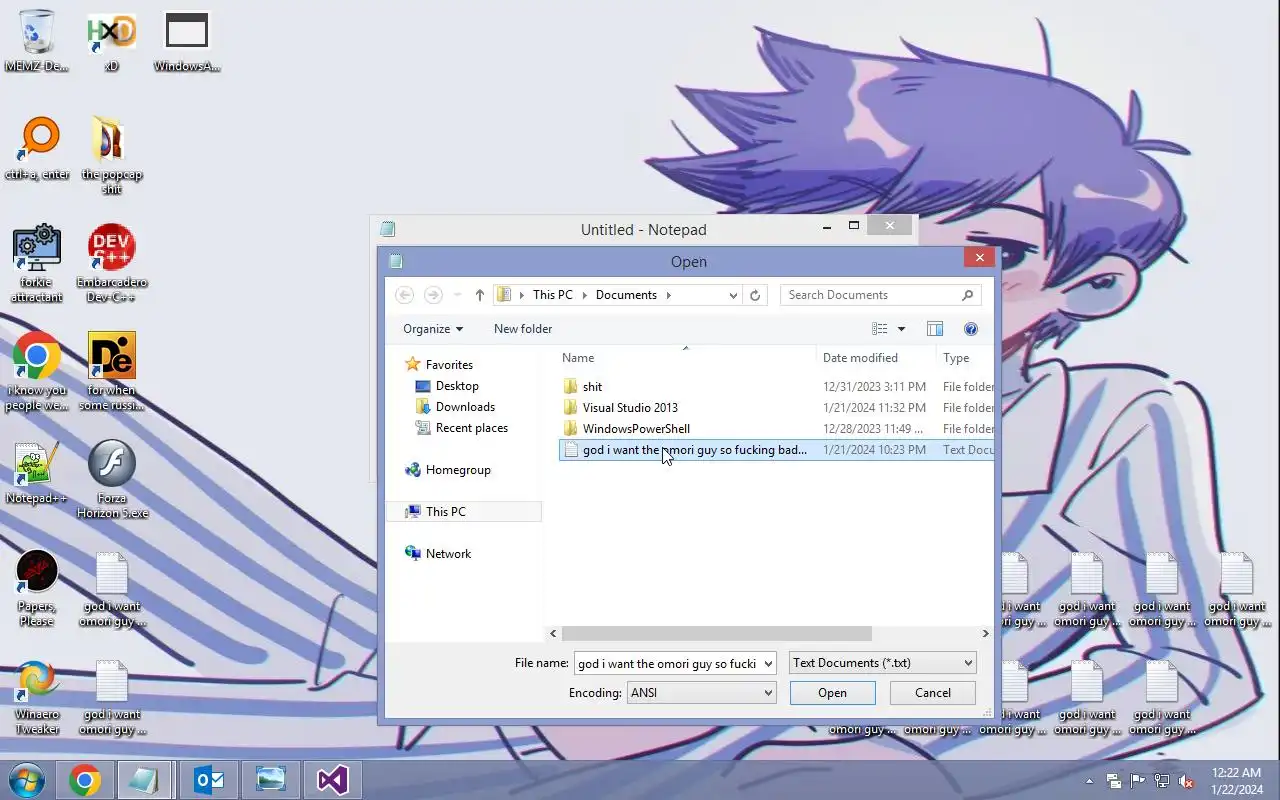This screenshot has height=800, width=1280.
Task: Launch the HxD desktop shortcut
Action: pyautogui.click(x=111, y=41)
